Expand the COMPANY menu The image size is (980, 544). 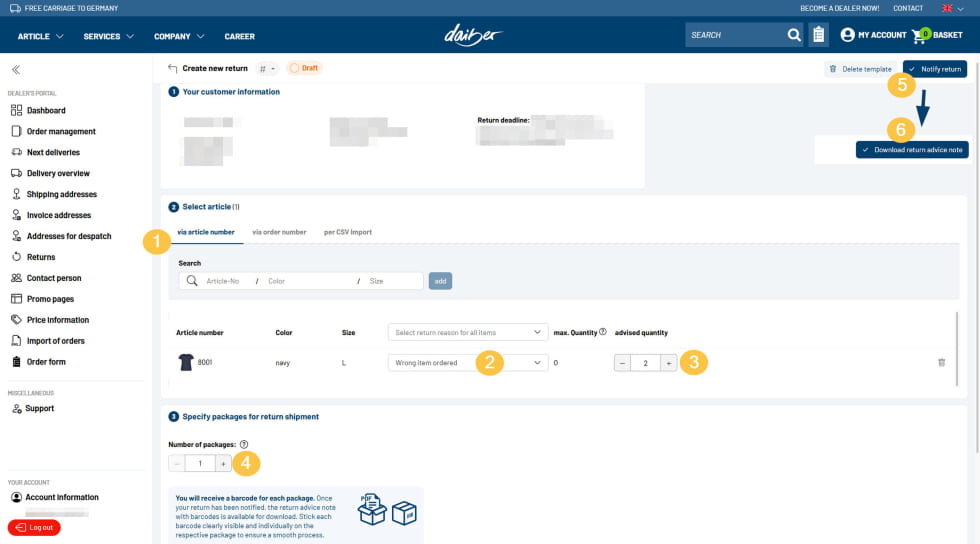179,36
